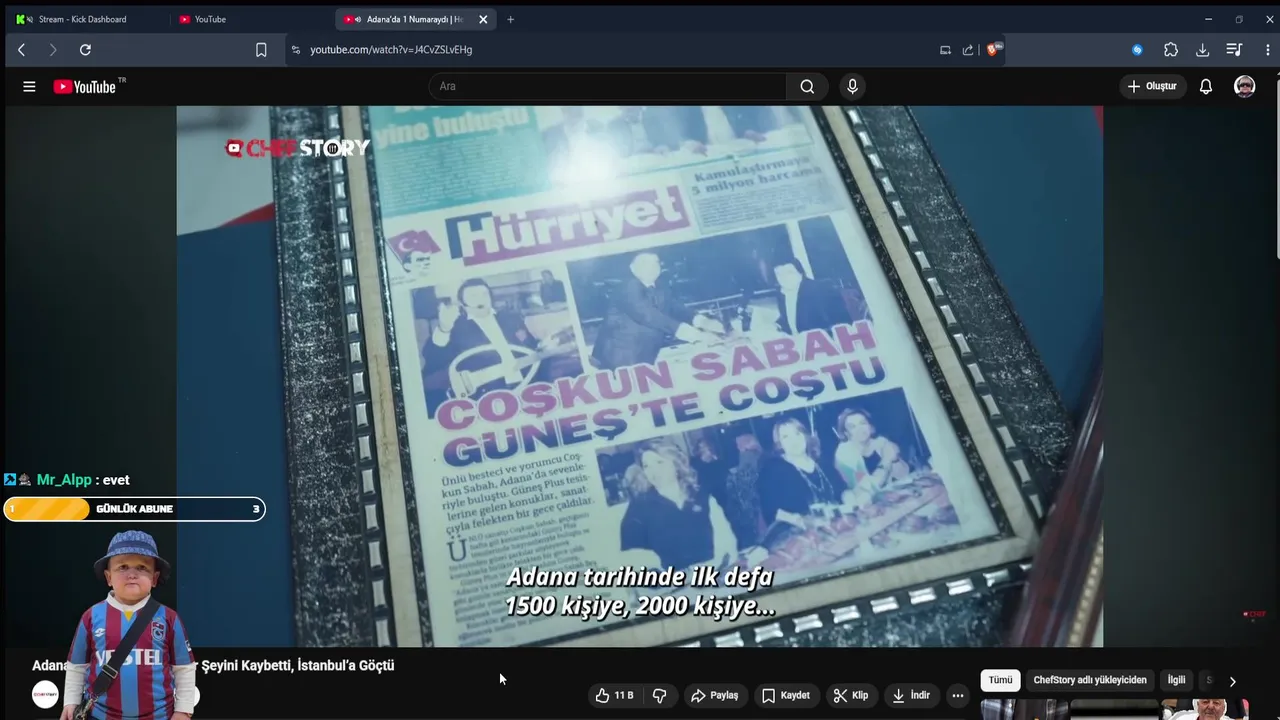The width and height of the screenshot is (1280, 720).
Task: Open the first recommended video thumbnail
Action: pyautogui.click(x=1024, y=709)
